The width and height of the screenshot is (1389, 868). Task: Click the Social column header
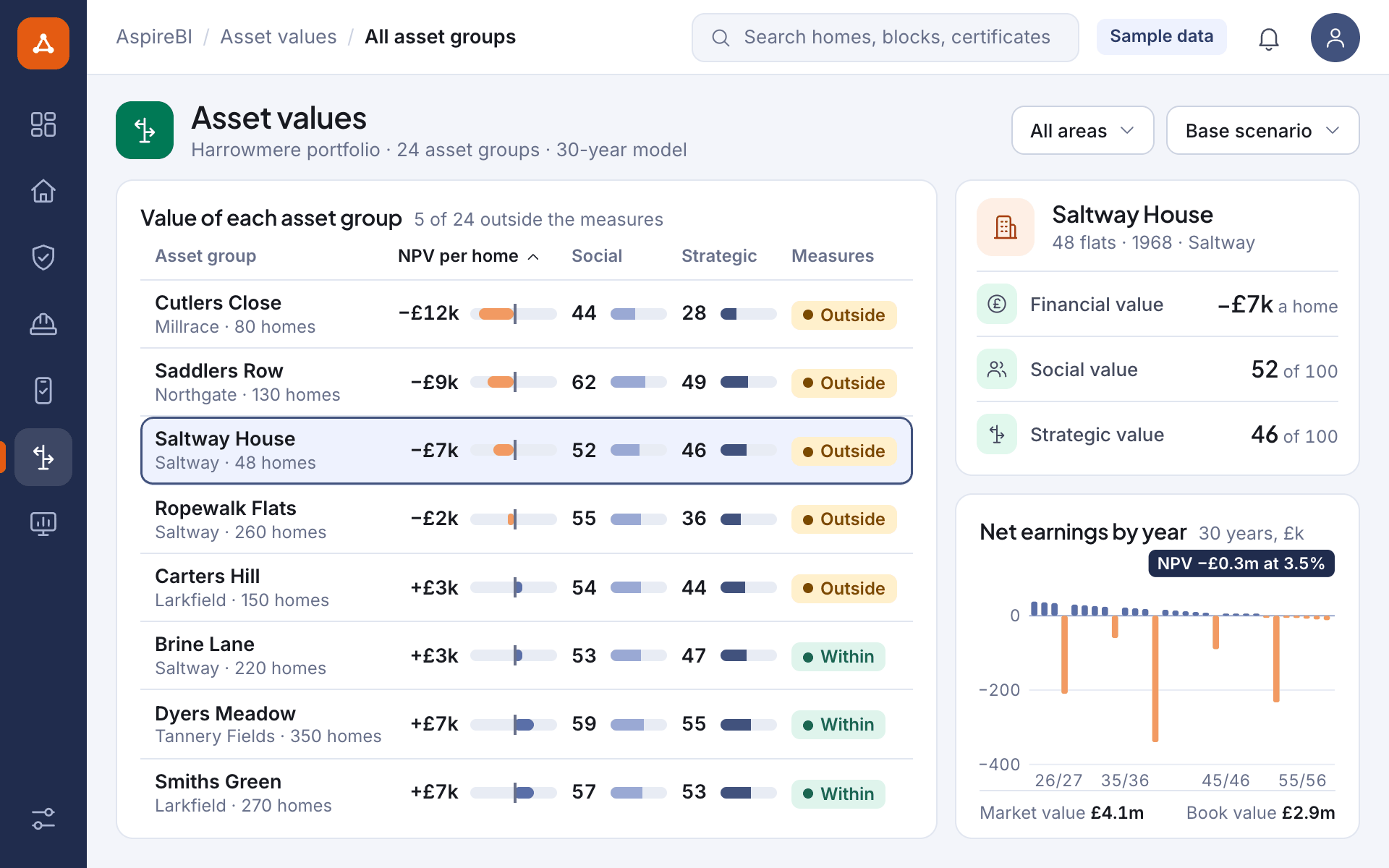(597, 256)
